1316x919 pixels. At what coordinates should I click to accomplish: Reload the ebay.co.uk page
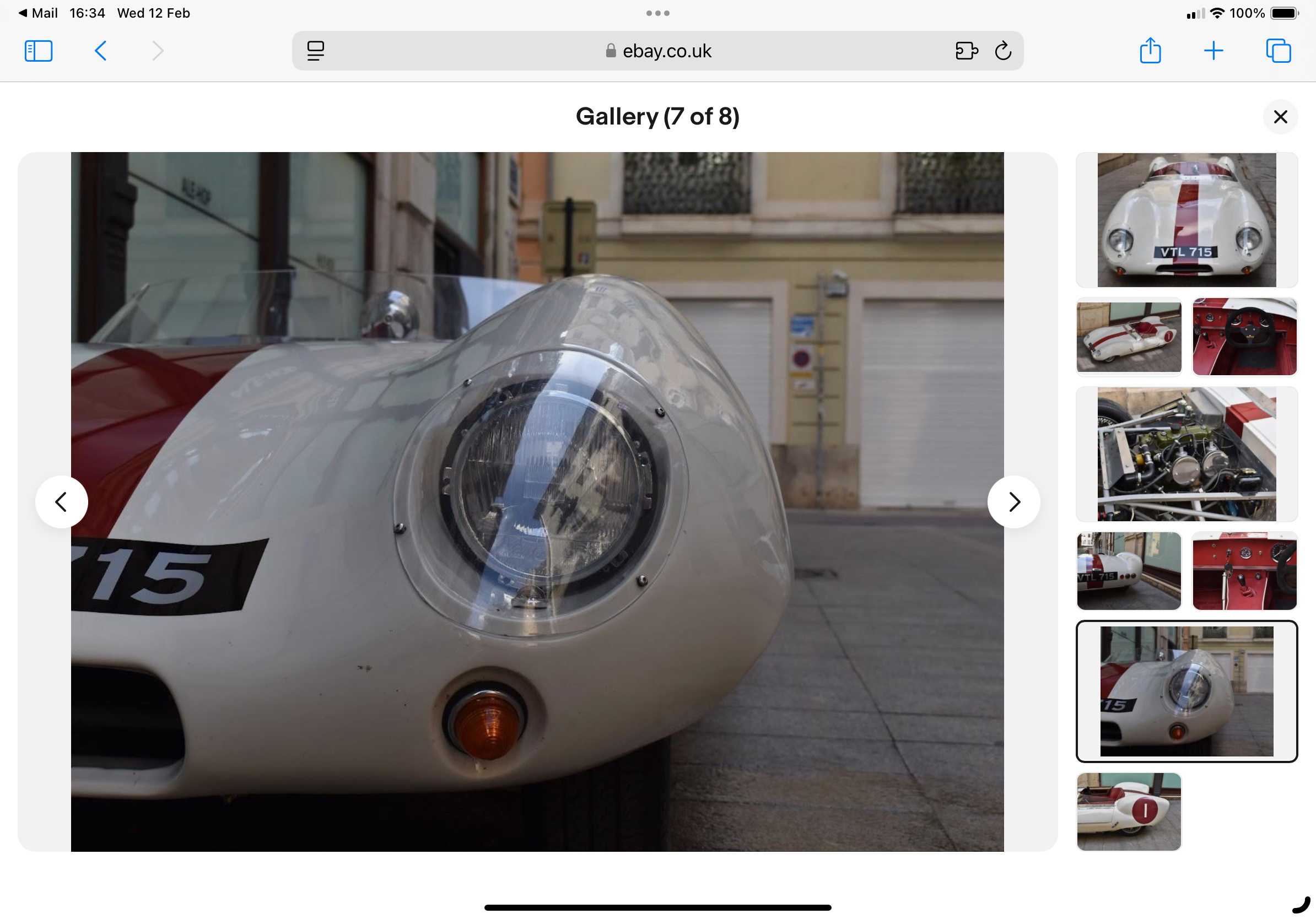[x=1003, y=51]
